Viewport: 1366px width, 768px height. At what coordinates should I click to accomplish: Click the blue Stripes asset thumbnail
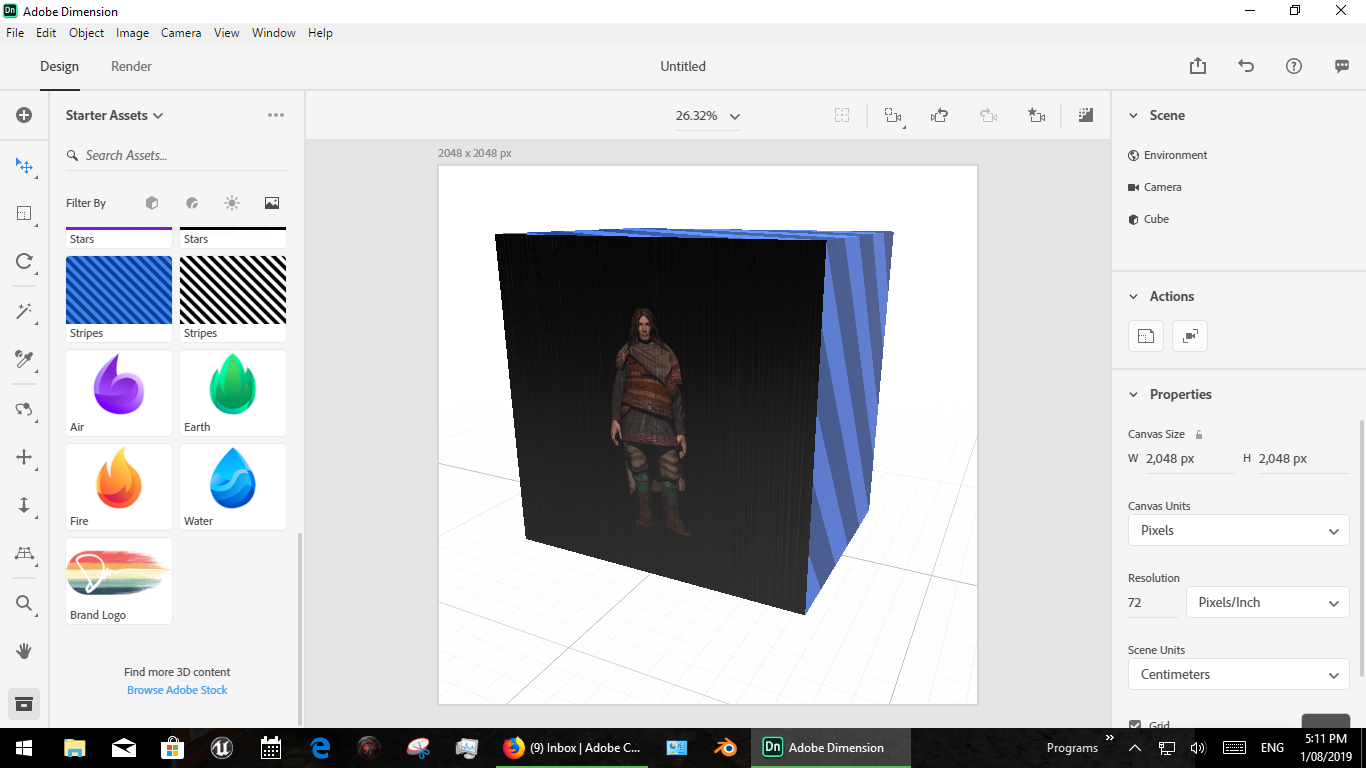(x=119, y=290)
